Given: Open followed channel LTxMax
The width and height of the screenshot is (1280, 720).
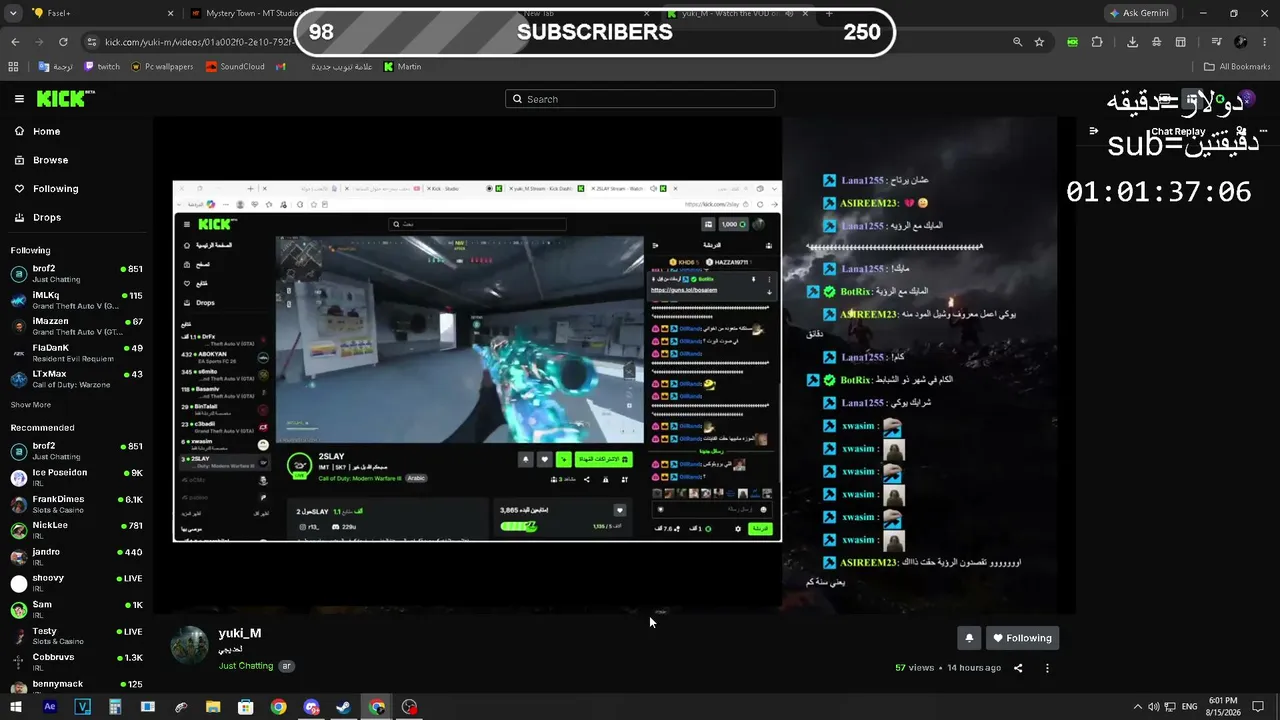Looking at the screenshot, I should 77,379.
